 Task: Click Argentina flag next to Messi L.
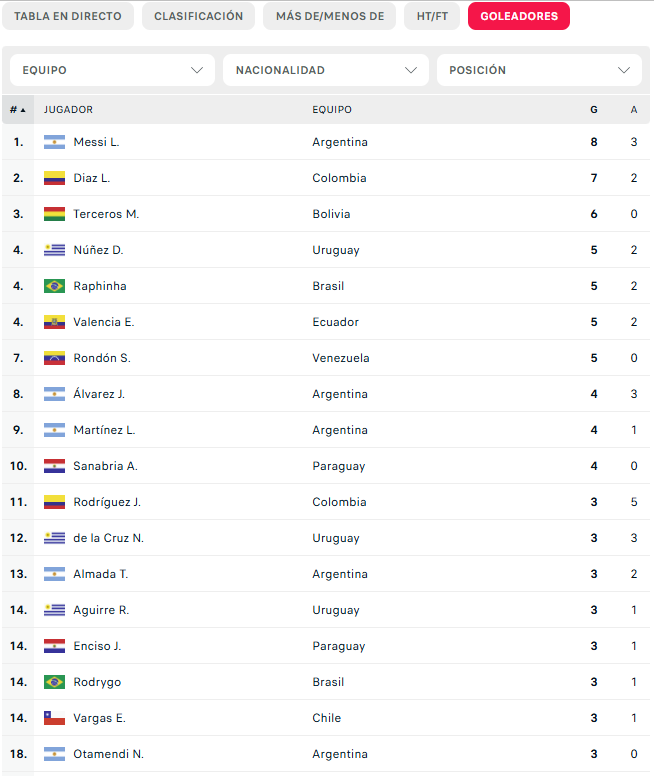click(x=54, y=142)
